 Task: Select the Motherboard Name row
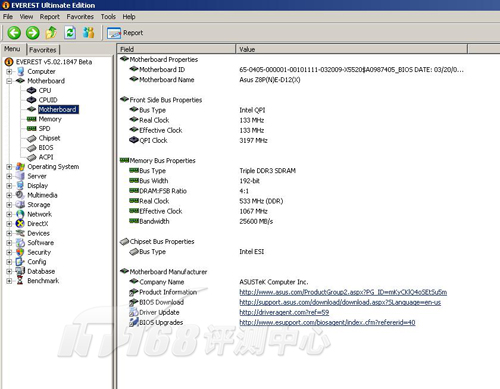click(x=215, y=80)
